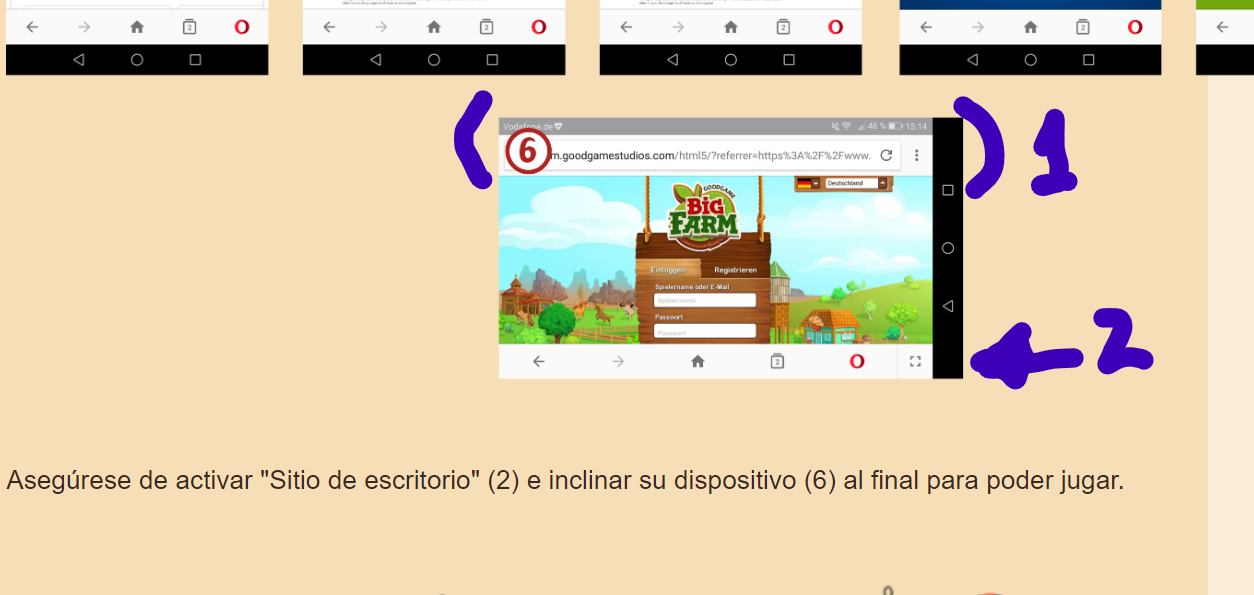The image size is (1254, 595).
Task: Click back arrow in Big Farm browser bar
Action: click(539, 362)
